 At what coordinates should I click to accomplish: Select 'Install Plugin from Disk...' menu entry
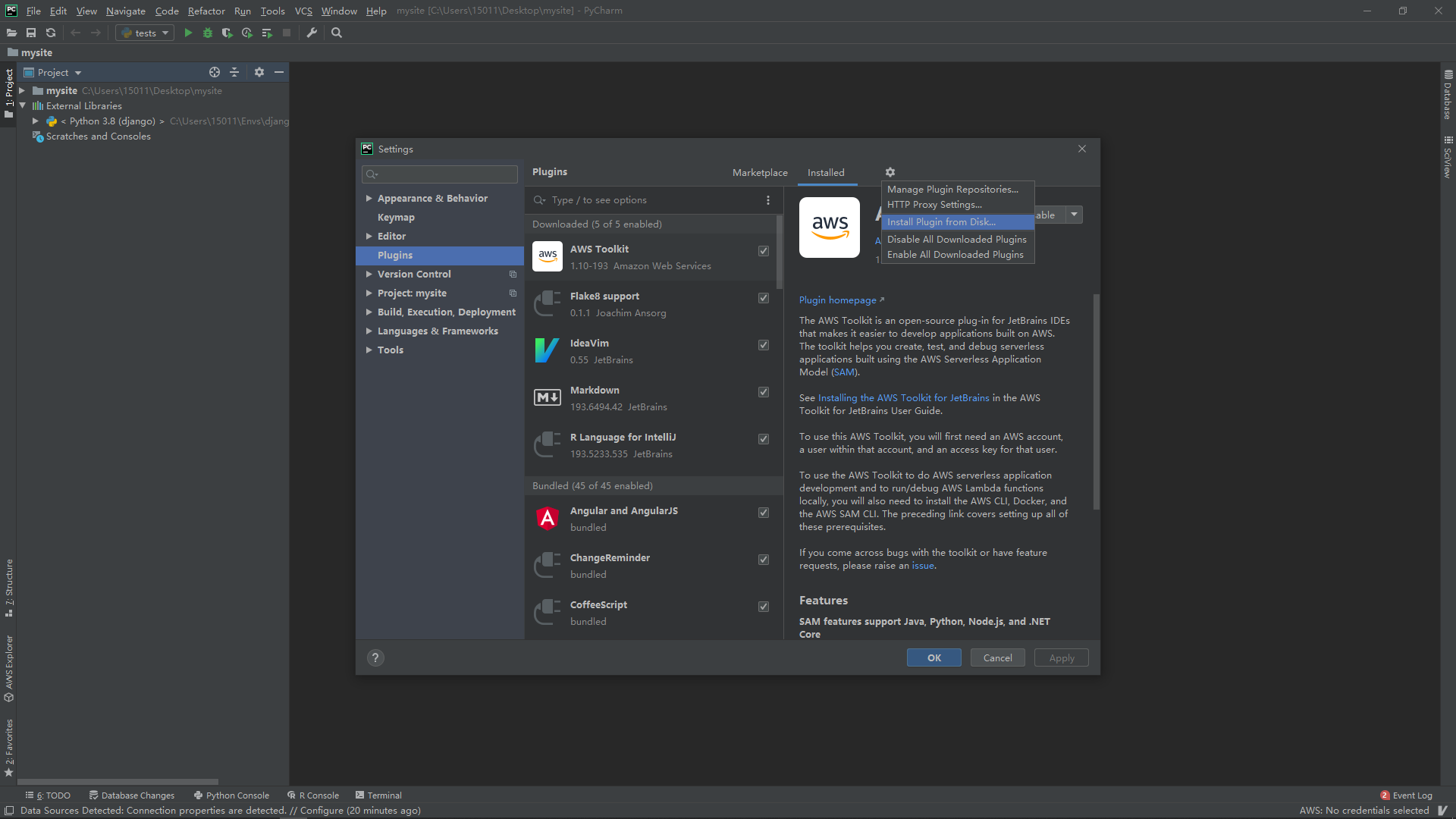coord(940,221)
